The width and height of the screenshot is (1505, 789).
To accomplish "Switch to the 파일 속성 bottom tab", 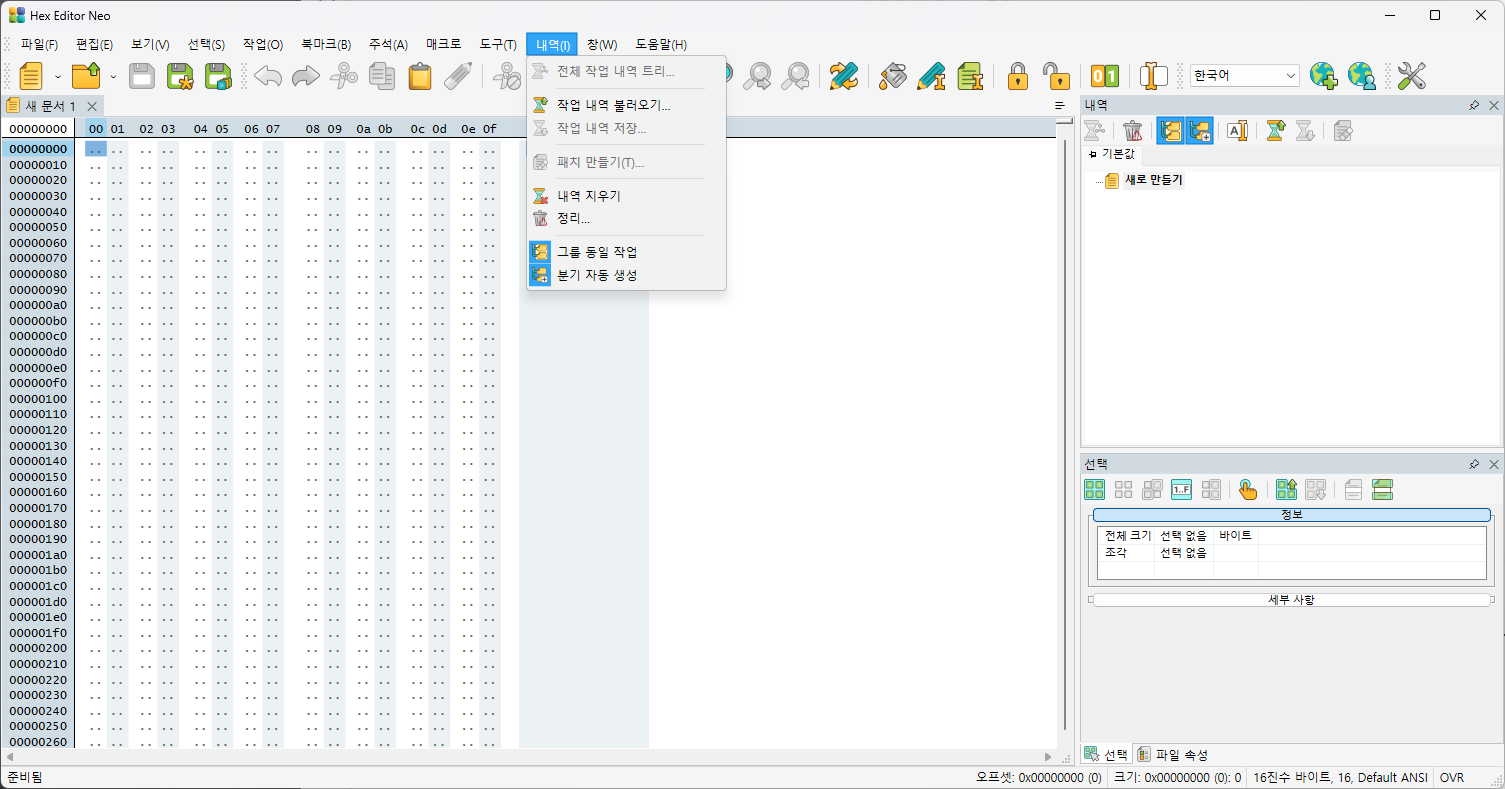I will (x=1172, y=755).
